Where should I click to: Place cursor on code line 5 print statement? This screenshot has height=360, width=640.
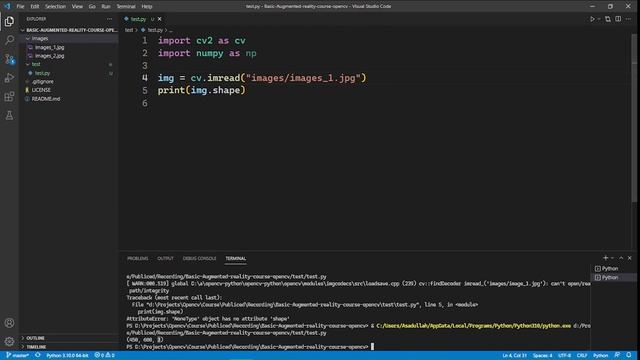[202, 91]
